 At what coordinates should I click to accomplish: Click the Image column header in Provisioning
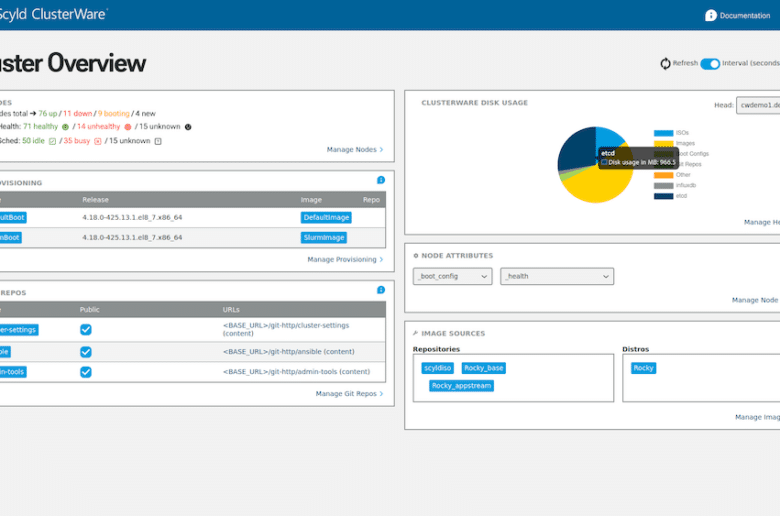311,200
